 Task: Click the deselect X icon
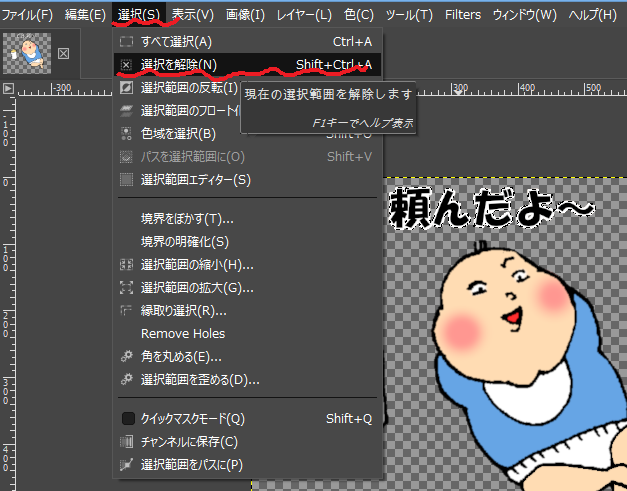click(126, 65)
